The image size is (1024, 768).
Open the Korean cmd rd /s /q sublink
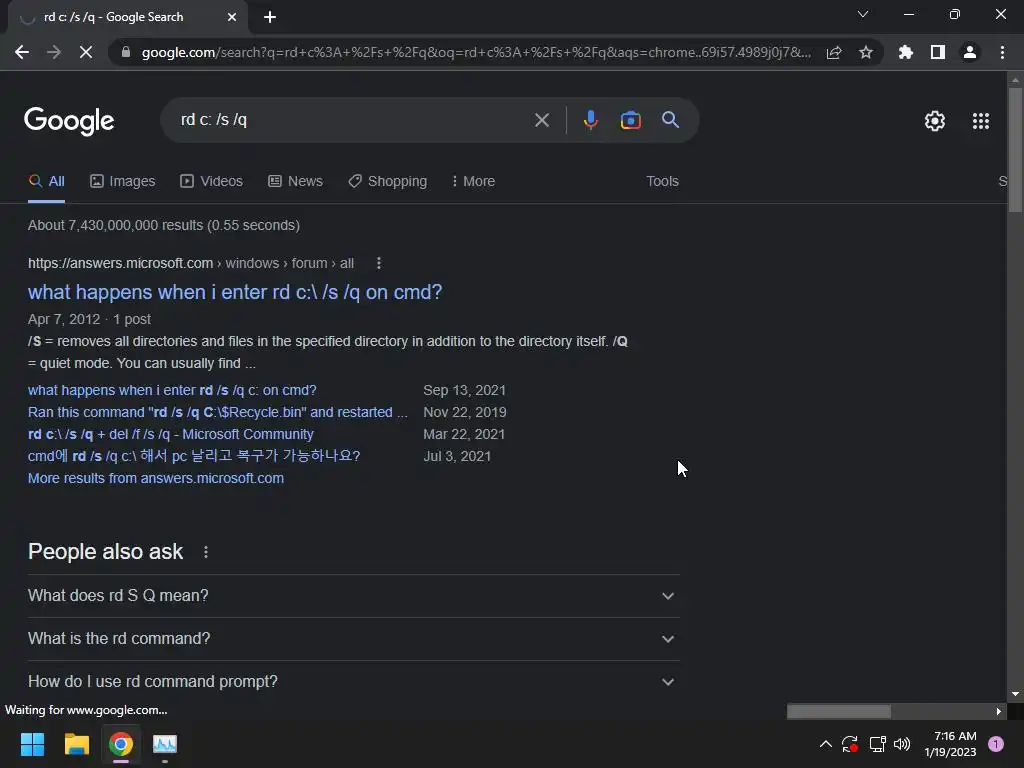pos(194,456)
